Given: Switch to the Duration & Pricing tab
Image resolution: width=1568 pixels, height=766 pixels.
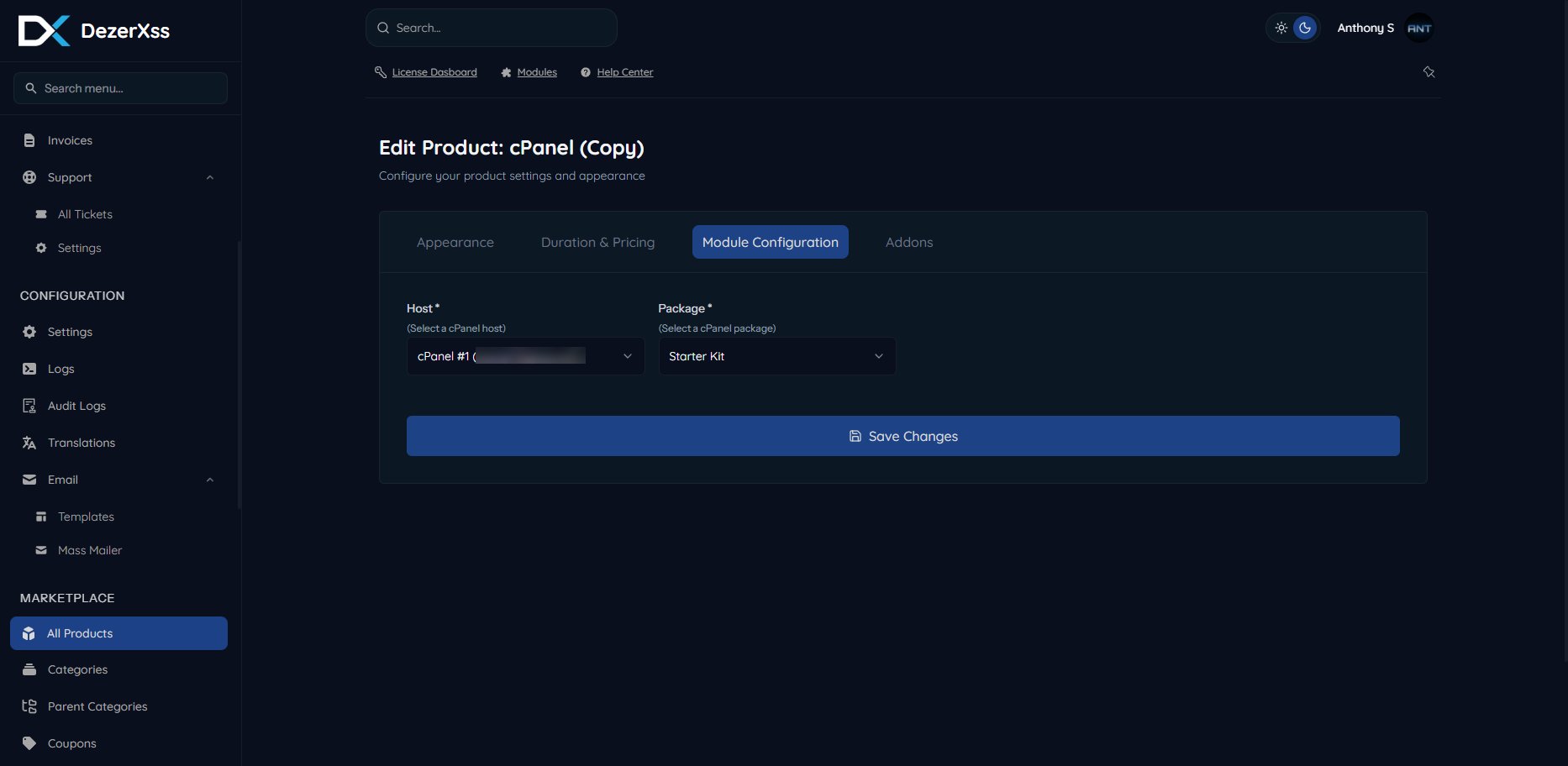Looking at the screenshot, I should (597, 242).
